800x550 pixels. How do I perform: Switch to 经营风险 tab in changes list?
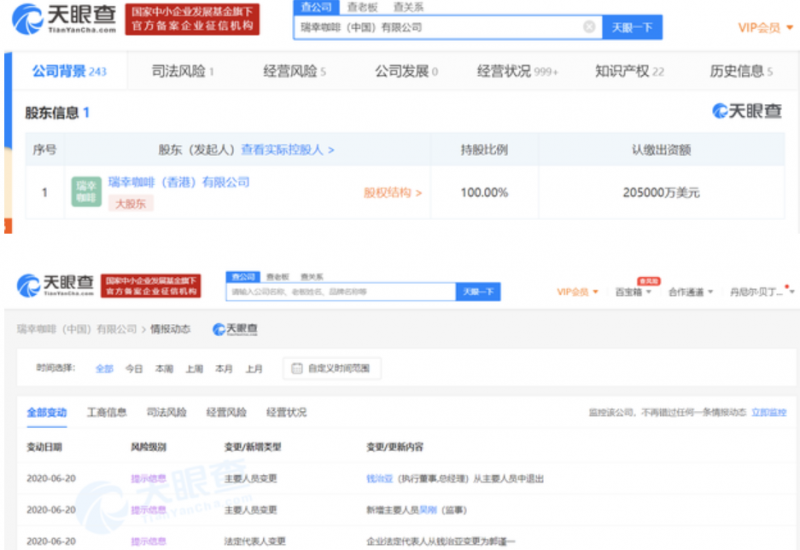(227, 412)
